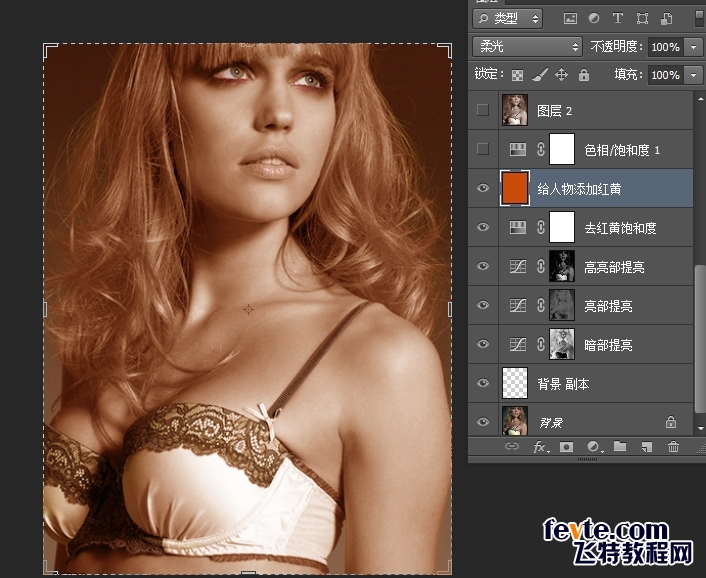706x578 pixels.
Task: Hide the 给人物添加红黄 layer
Action: point(483,188)
